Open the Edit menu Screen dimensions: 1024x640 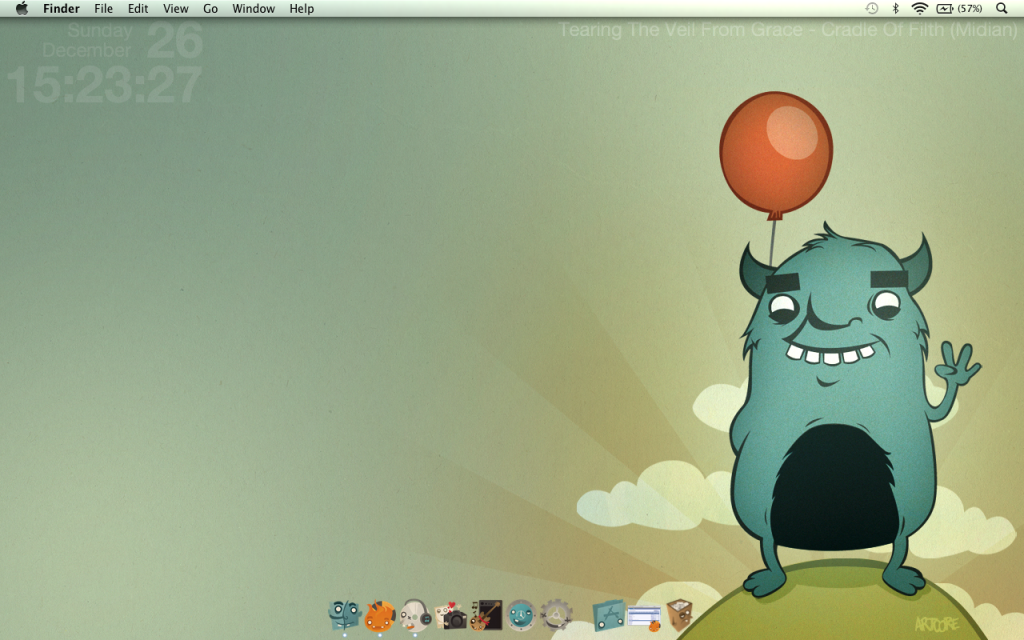[138, 8]
